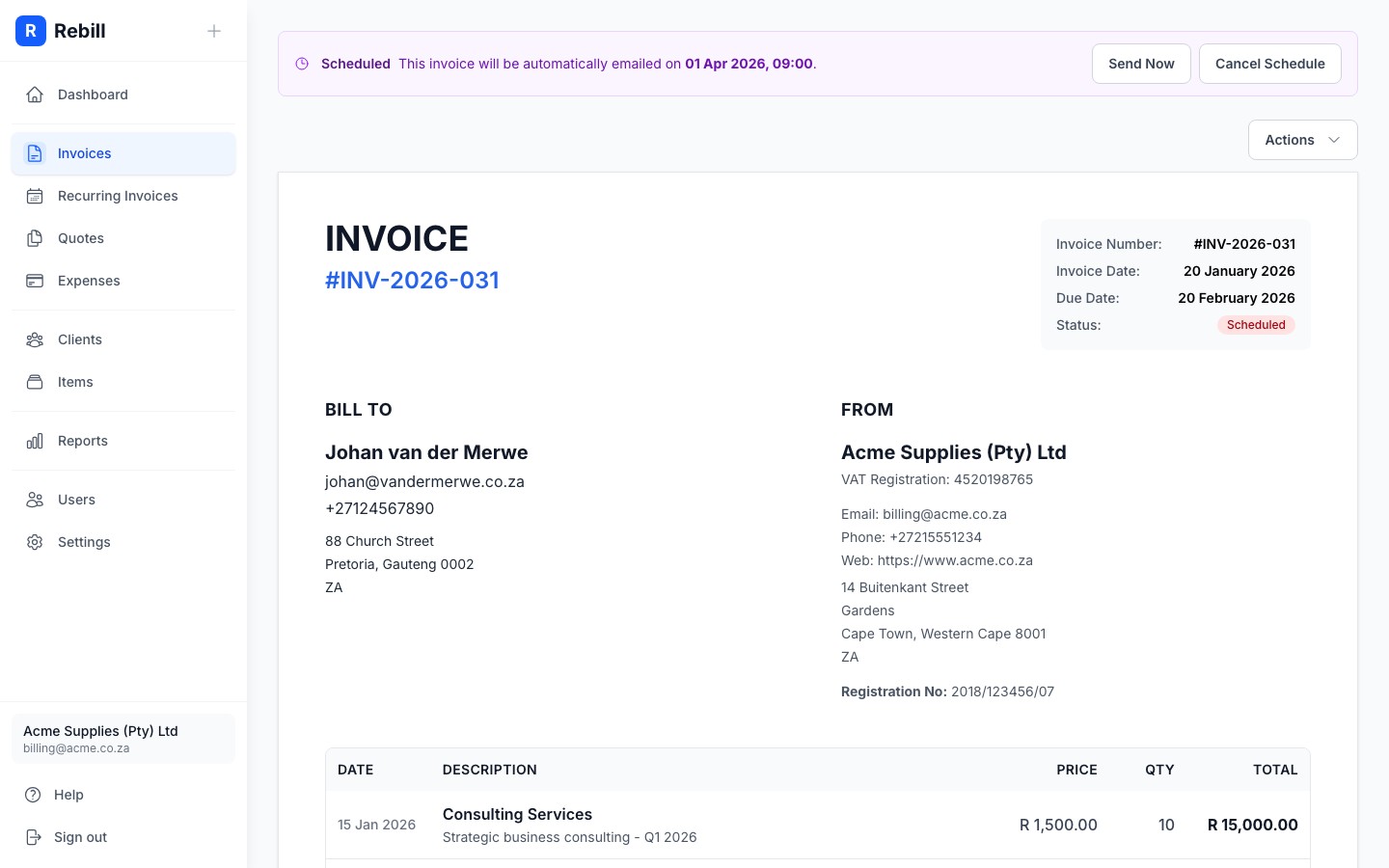Open the Help menu entry

pyautogui.click(x=68, y=795)
